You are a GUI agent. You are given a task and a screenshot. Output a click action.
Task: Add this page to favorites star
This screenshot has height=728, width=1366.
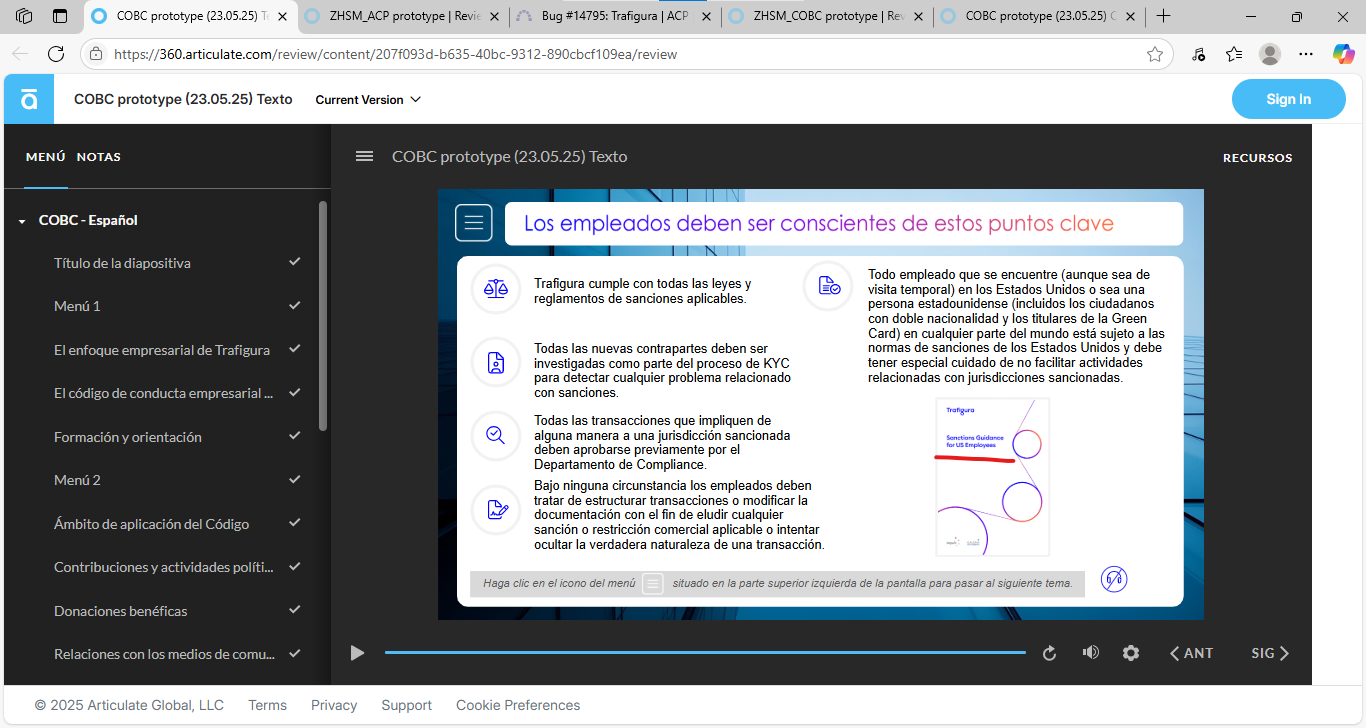(1155, 54)
